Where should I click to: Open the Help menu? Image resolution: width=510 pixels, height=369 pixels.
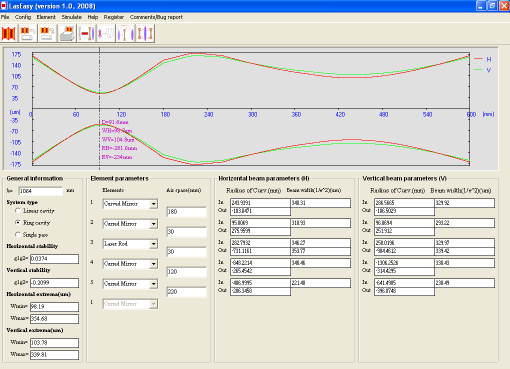pos(93,17)
